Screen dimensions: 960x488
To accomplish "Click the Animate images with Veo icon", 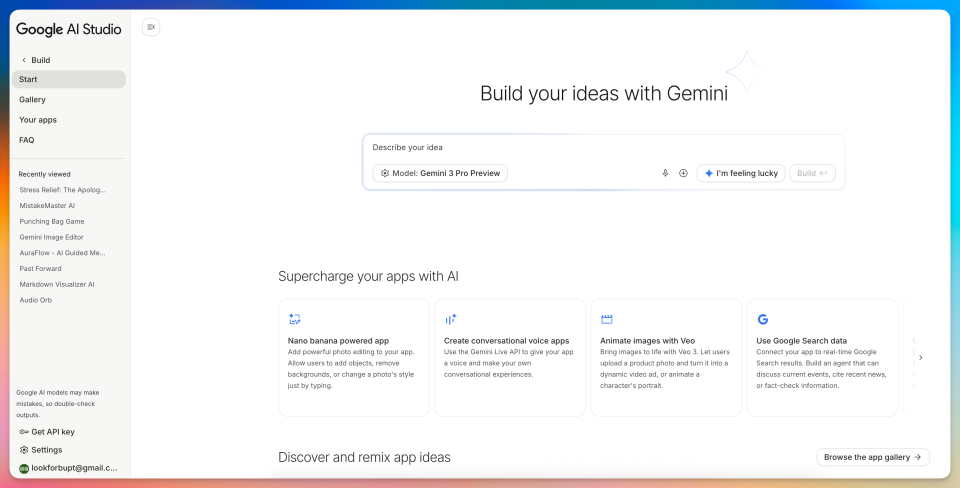I will tap(606, 319).
